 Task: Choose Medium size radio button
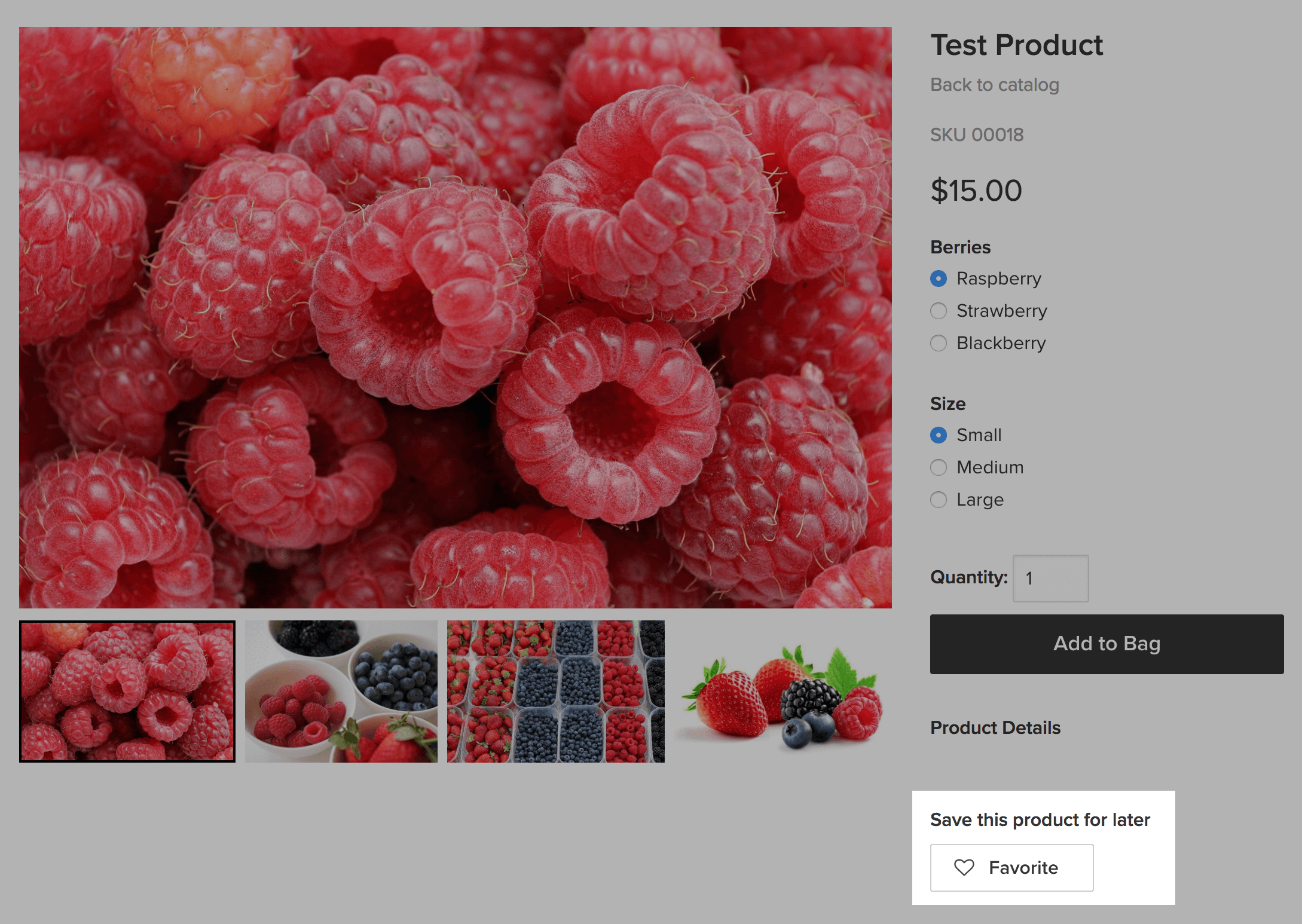pos(939,467)
